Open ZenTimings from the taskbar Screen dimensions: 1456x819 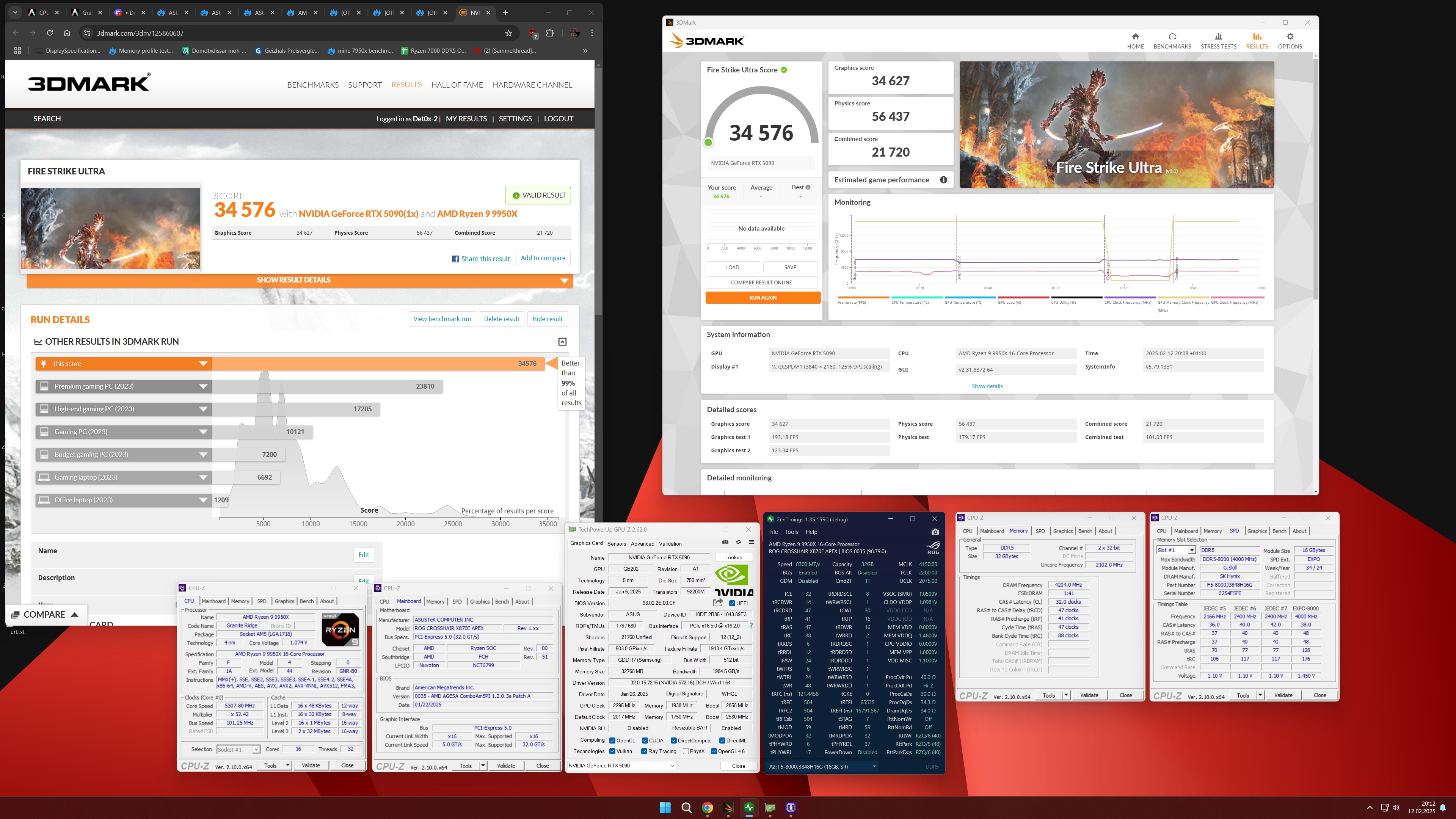749,808
